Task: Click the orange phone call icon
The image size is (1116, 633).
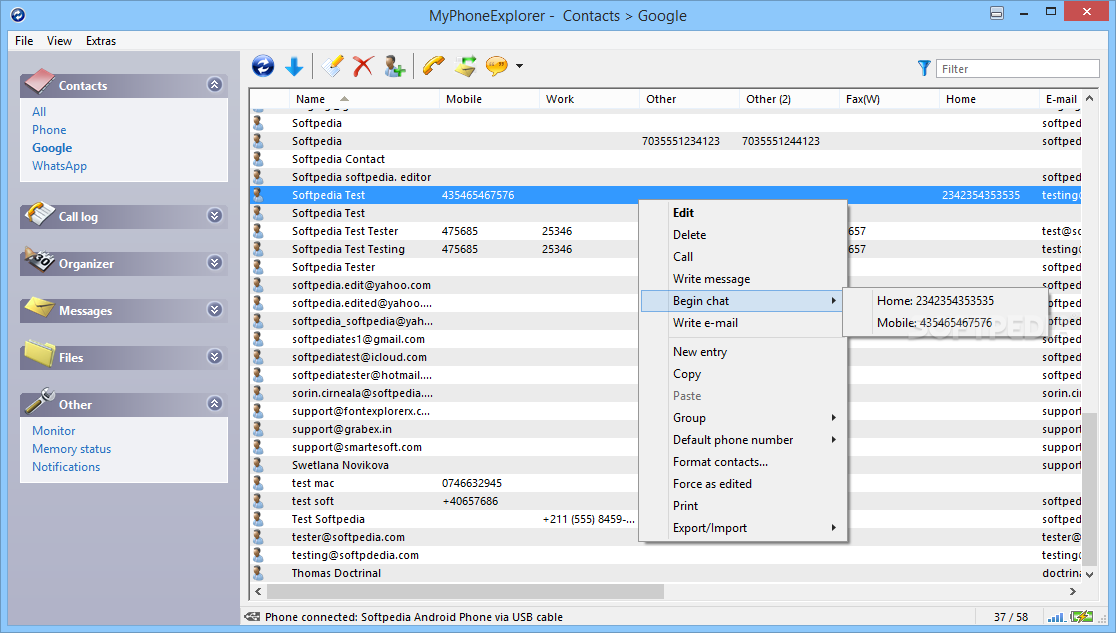Action: [433, 66]
